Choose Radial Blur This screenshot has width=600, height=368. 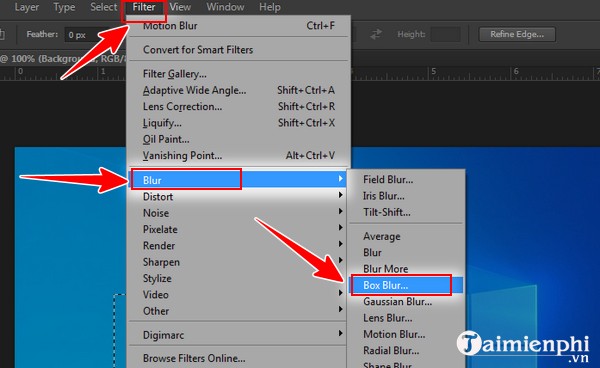click(x=406, y=351)
